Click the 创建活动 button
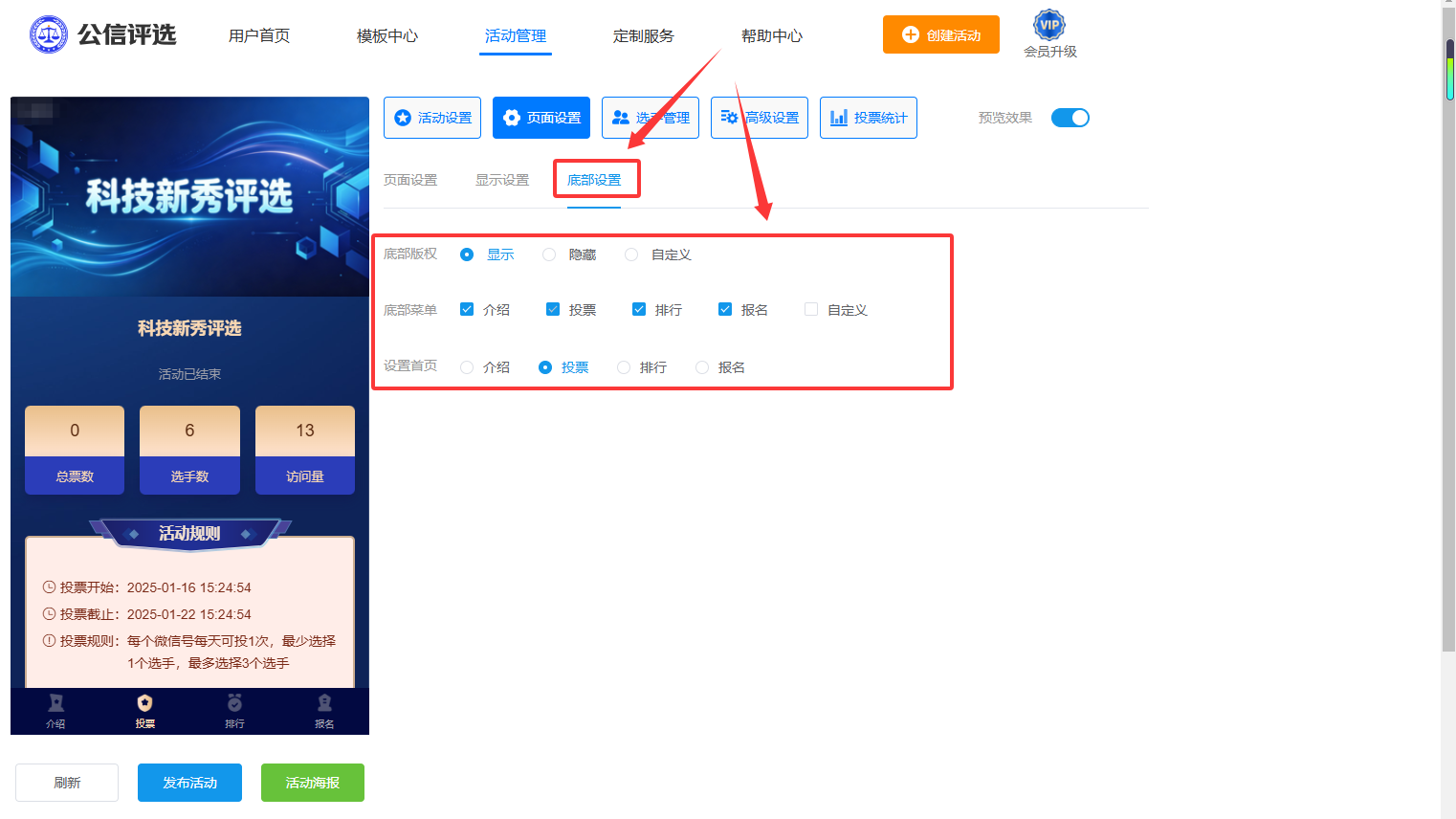Screen dimensions: 1456x819 [941, 34]
